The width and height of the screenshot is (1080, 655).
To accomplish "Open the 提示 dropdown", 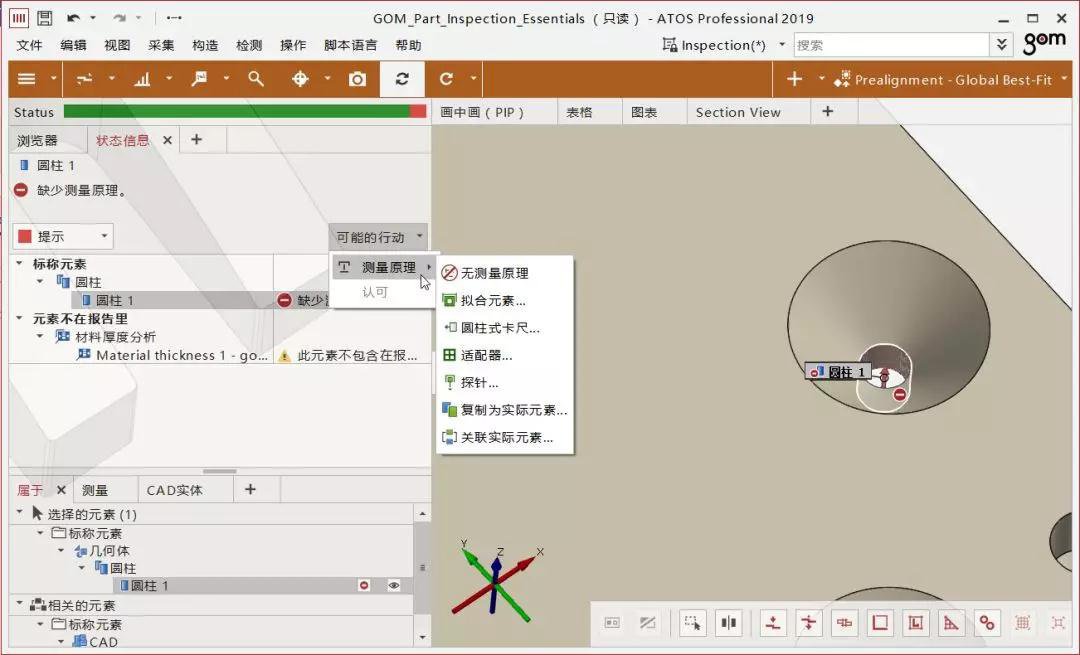I will [63, 236].
